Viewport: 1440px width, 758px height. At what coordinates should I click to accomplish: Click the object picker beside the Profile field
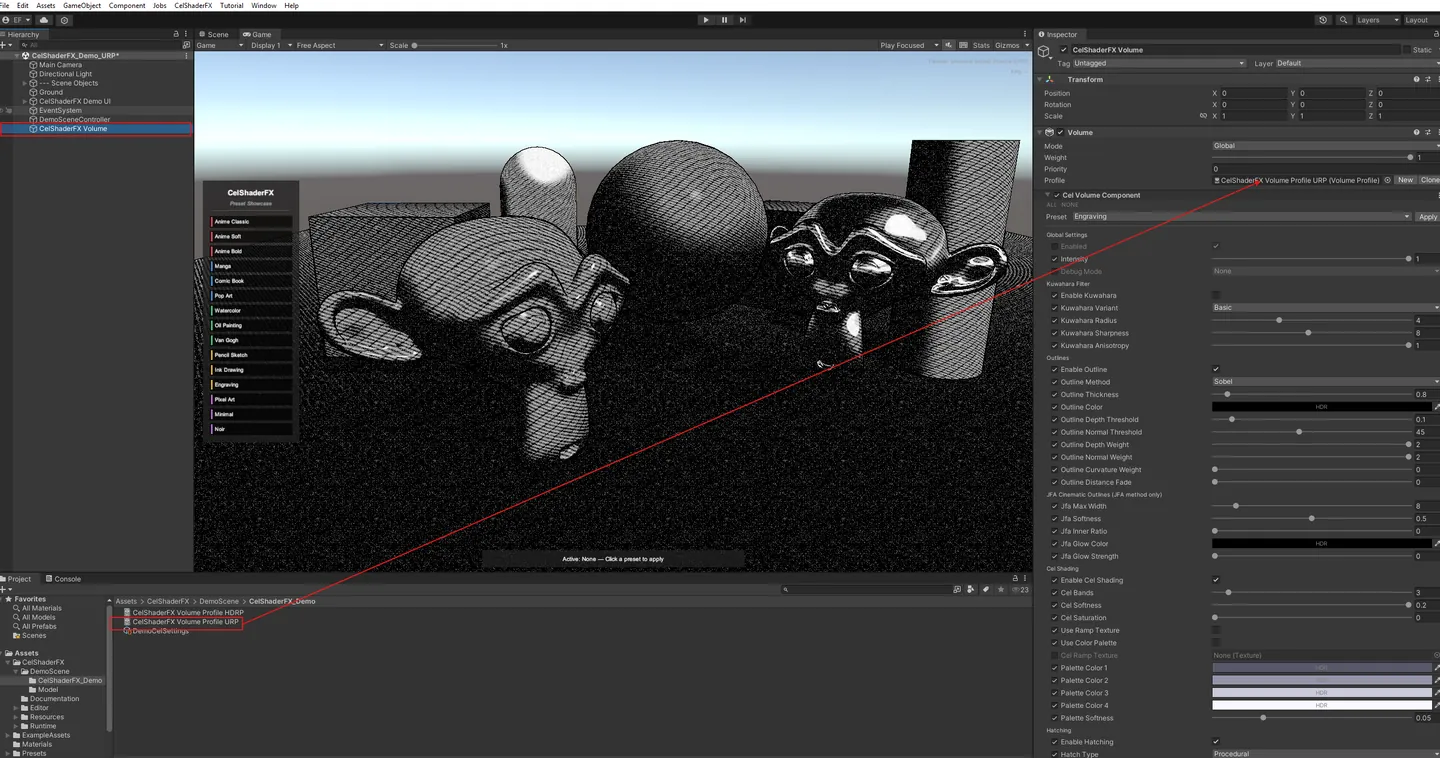click(1387, 180)
